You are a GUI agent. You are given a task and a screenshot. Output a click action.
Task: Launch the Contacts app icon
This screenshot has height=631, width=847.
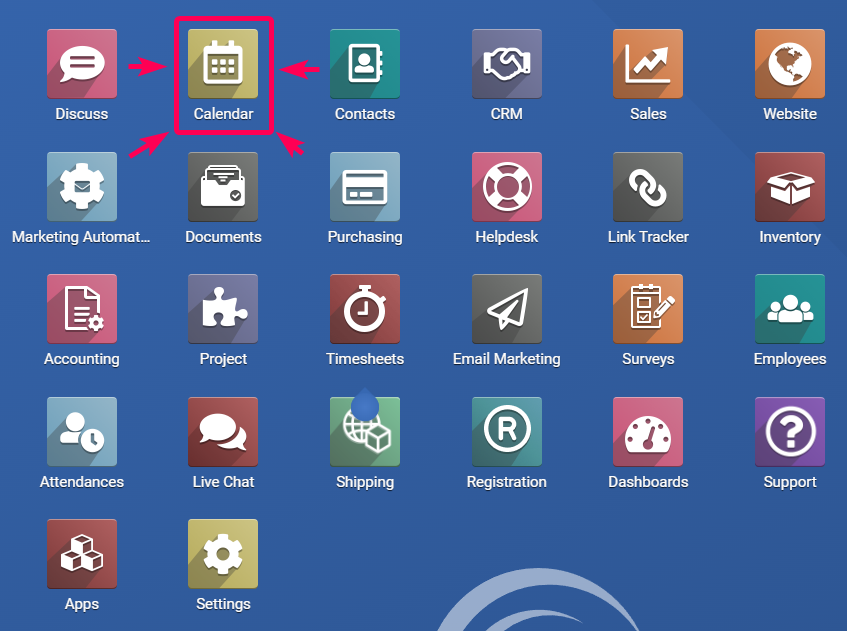click(x=365, y=64)
